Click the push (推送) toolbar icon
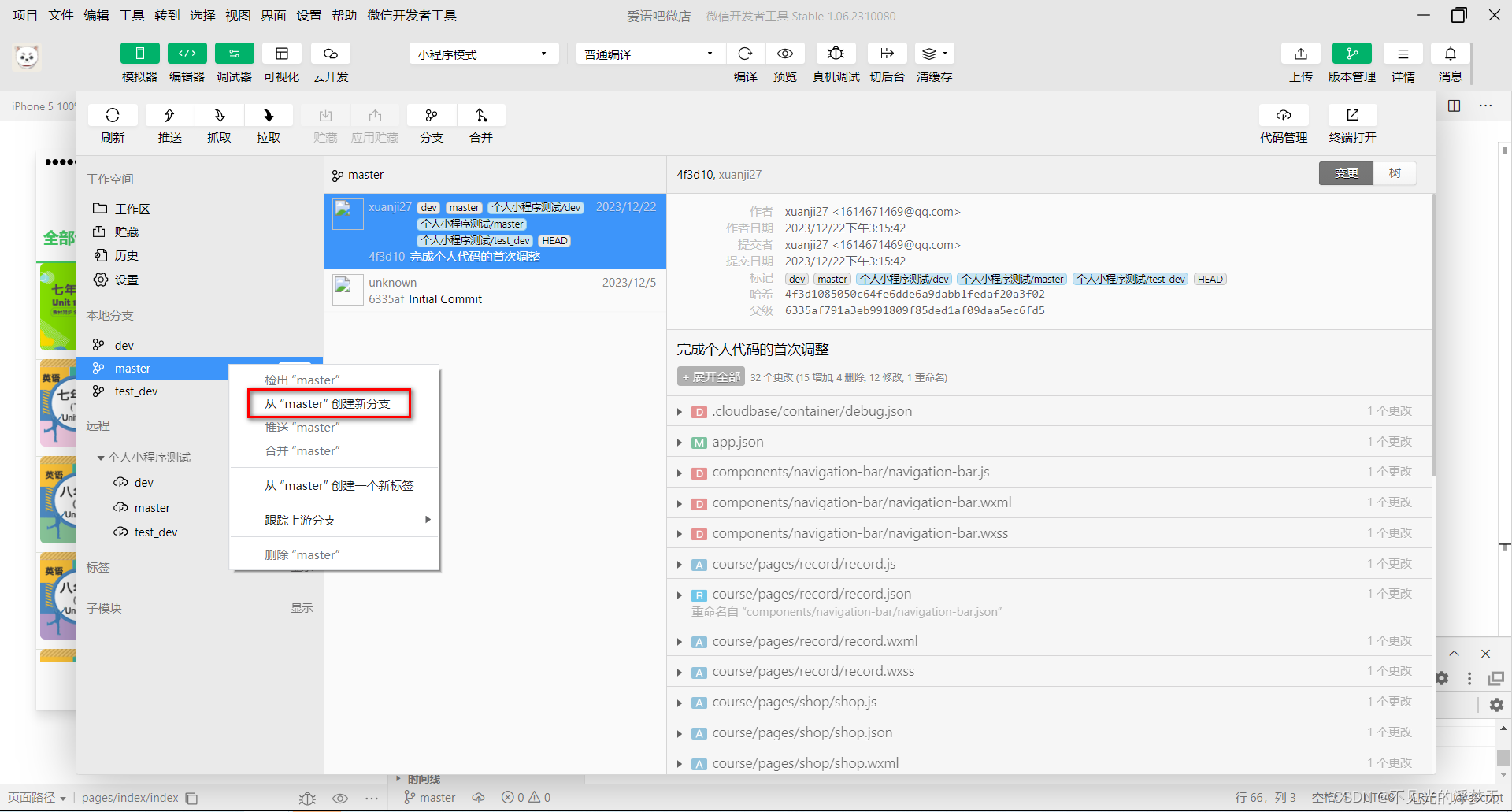Image resolution: width=1512 pixels, height=812 pixels. point(169,116)
